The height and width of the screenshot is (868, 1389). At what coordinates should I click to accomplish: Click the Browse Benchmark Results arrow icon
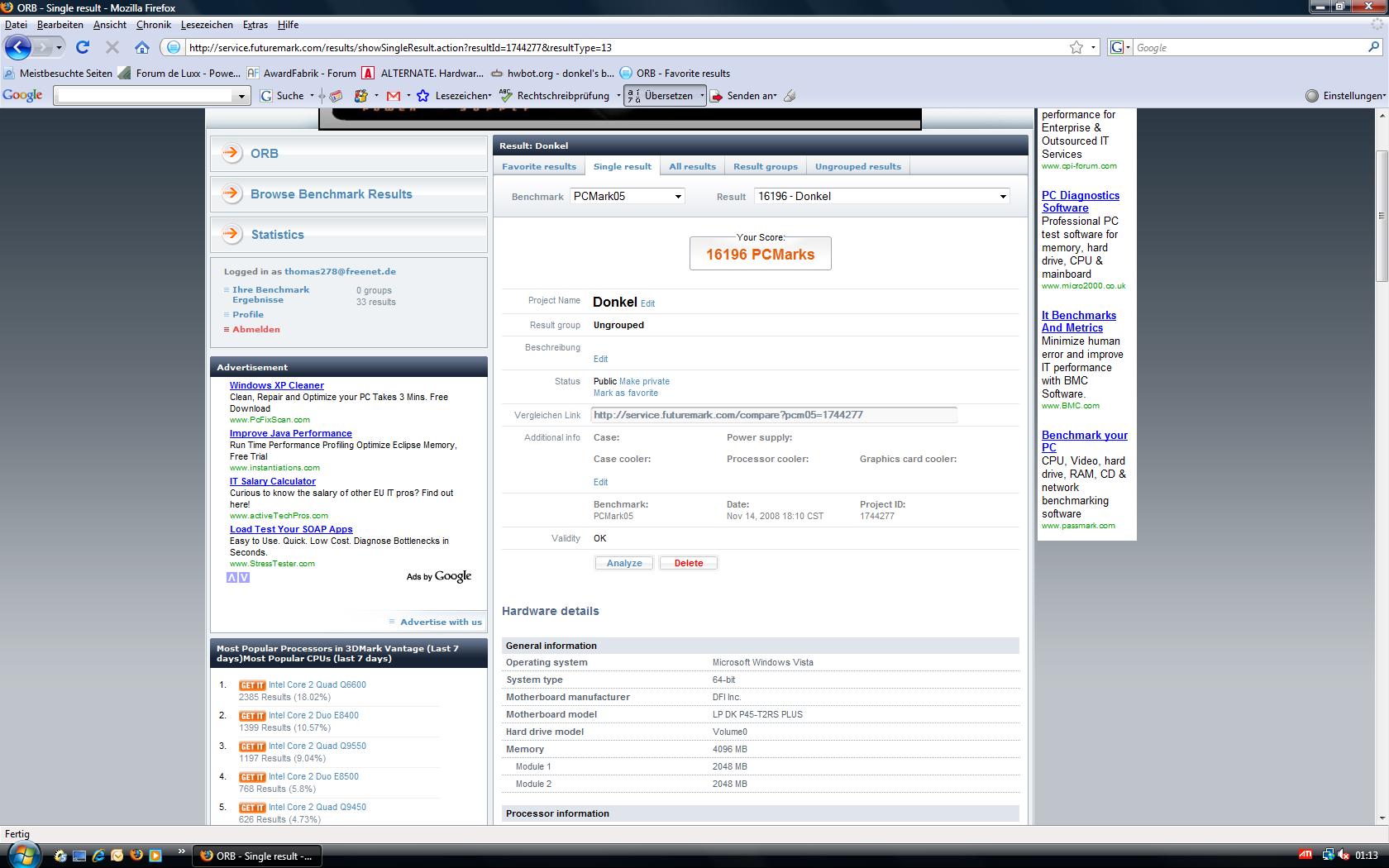[x=231, y=193]
